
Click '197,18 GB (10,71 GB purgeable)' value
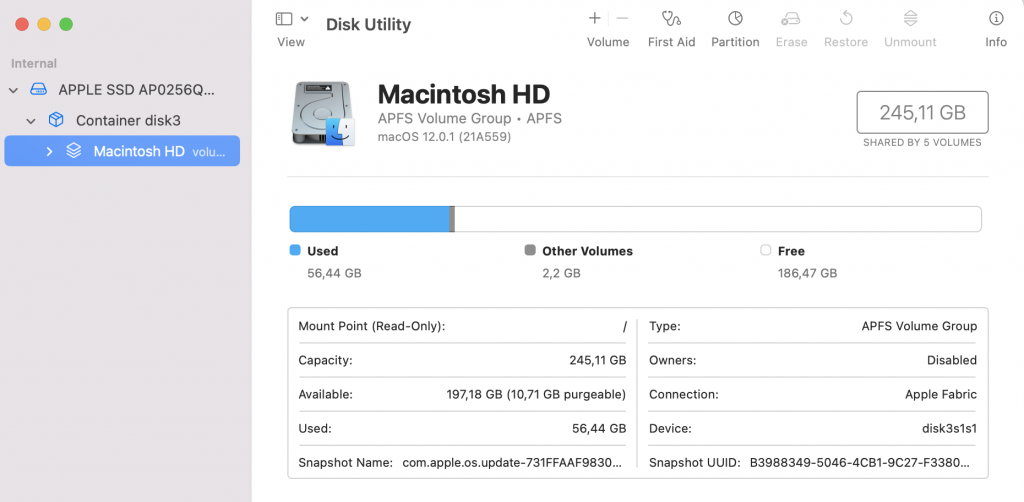click(536, 395)
